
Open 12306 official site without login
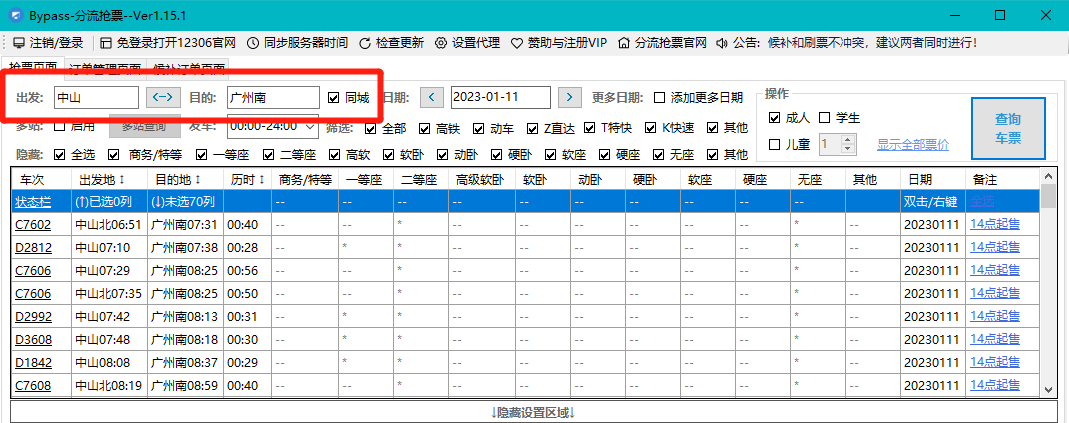tap(108, 43)
